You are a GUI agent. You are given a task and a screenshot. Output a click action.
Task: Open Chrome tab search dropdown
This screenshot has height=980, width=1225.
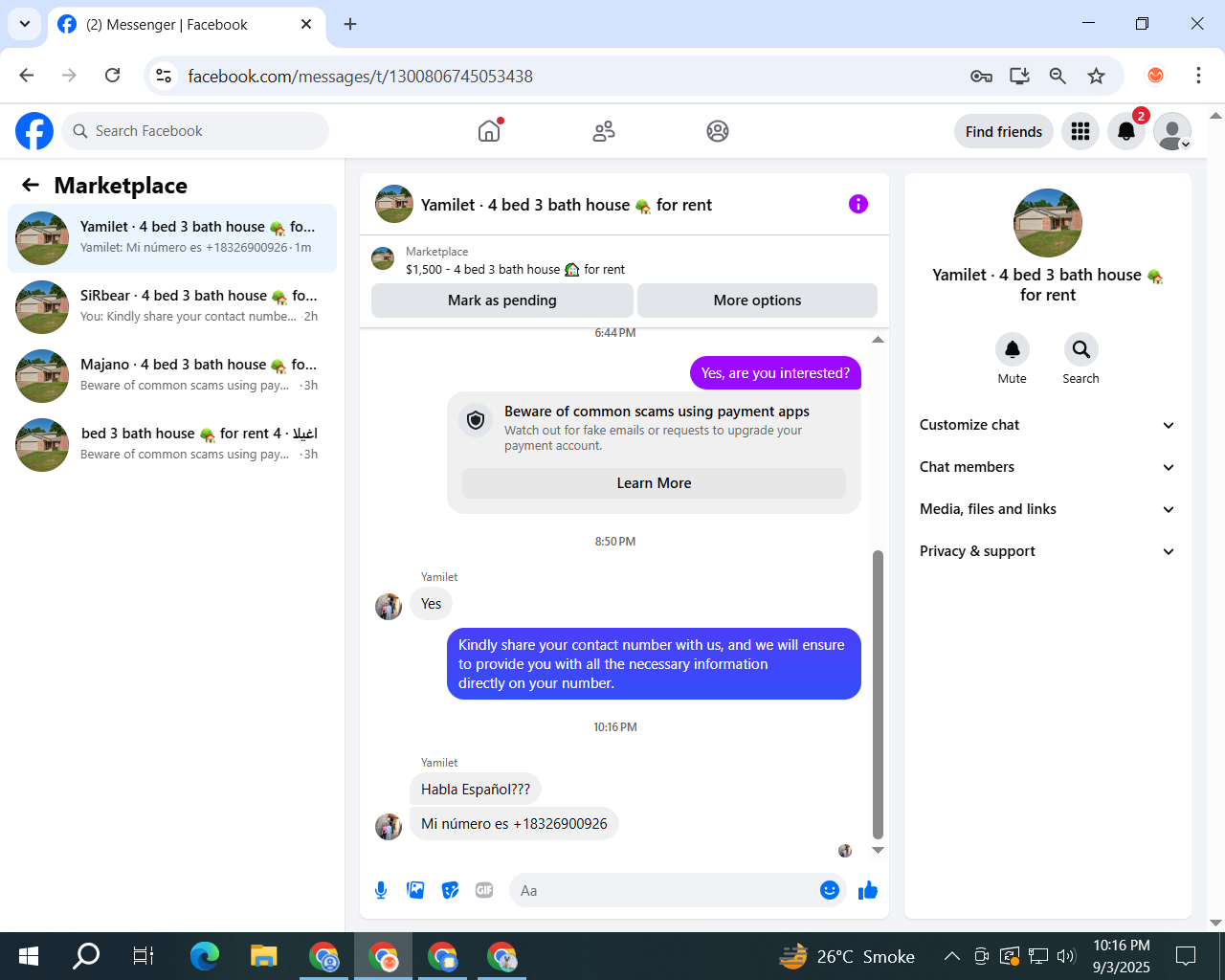(25, 24)
